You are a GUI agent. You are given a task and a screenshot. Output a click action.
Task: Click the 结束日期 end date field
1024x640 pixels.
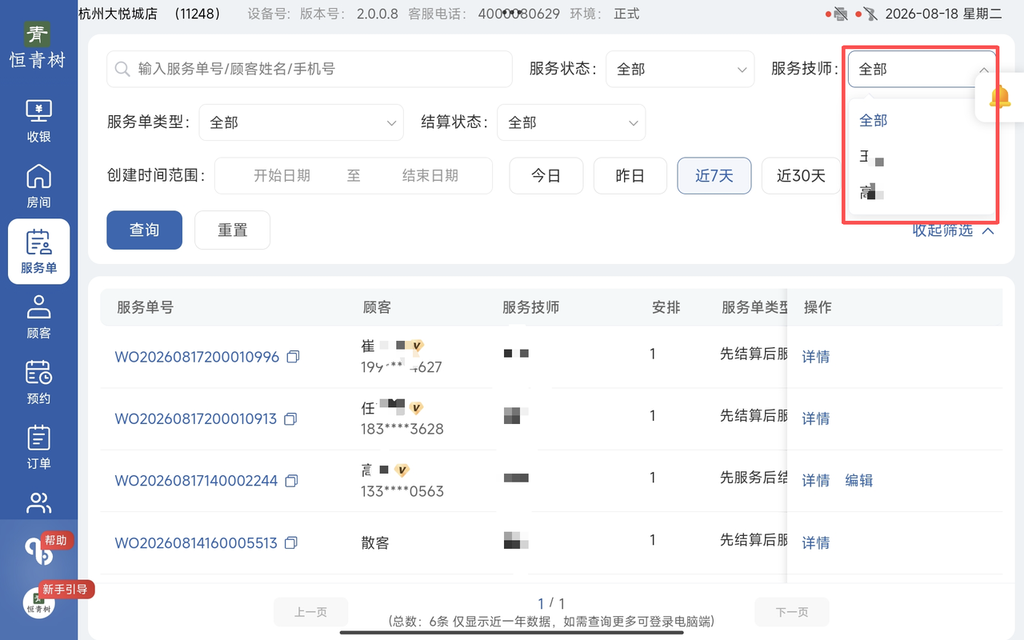(430, 176)
